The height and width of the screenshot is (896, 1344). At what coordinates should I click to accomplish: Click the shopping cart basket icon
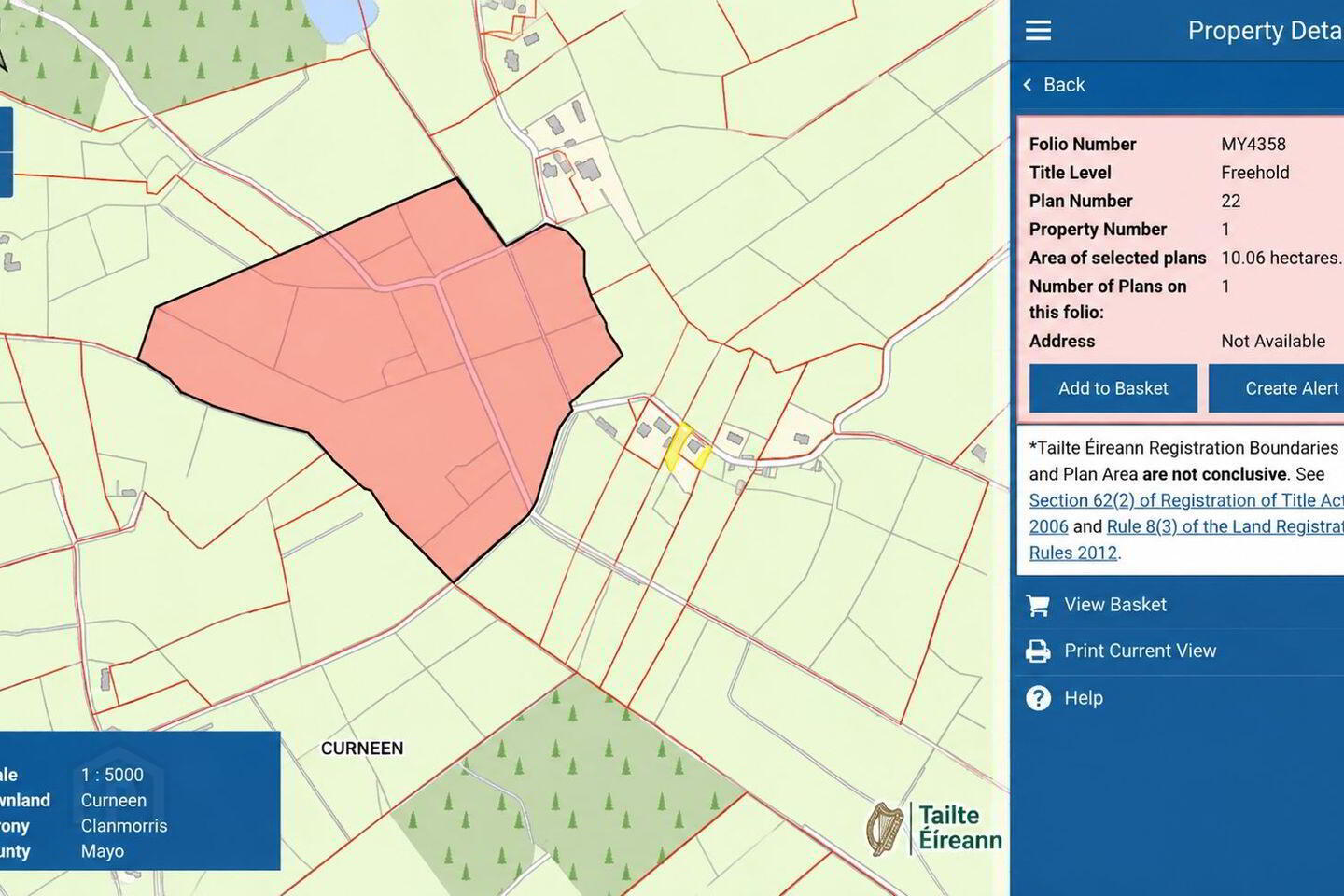click(1038, 605)
